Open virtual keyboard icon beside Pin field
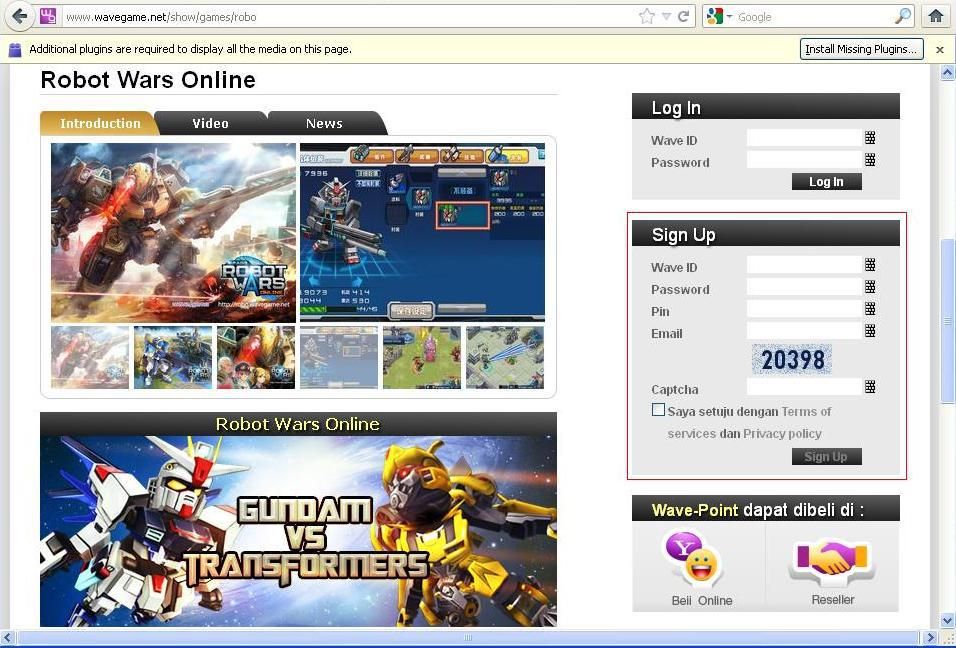 (870, 308)
